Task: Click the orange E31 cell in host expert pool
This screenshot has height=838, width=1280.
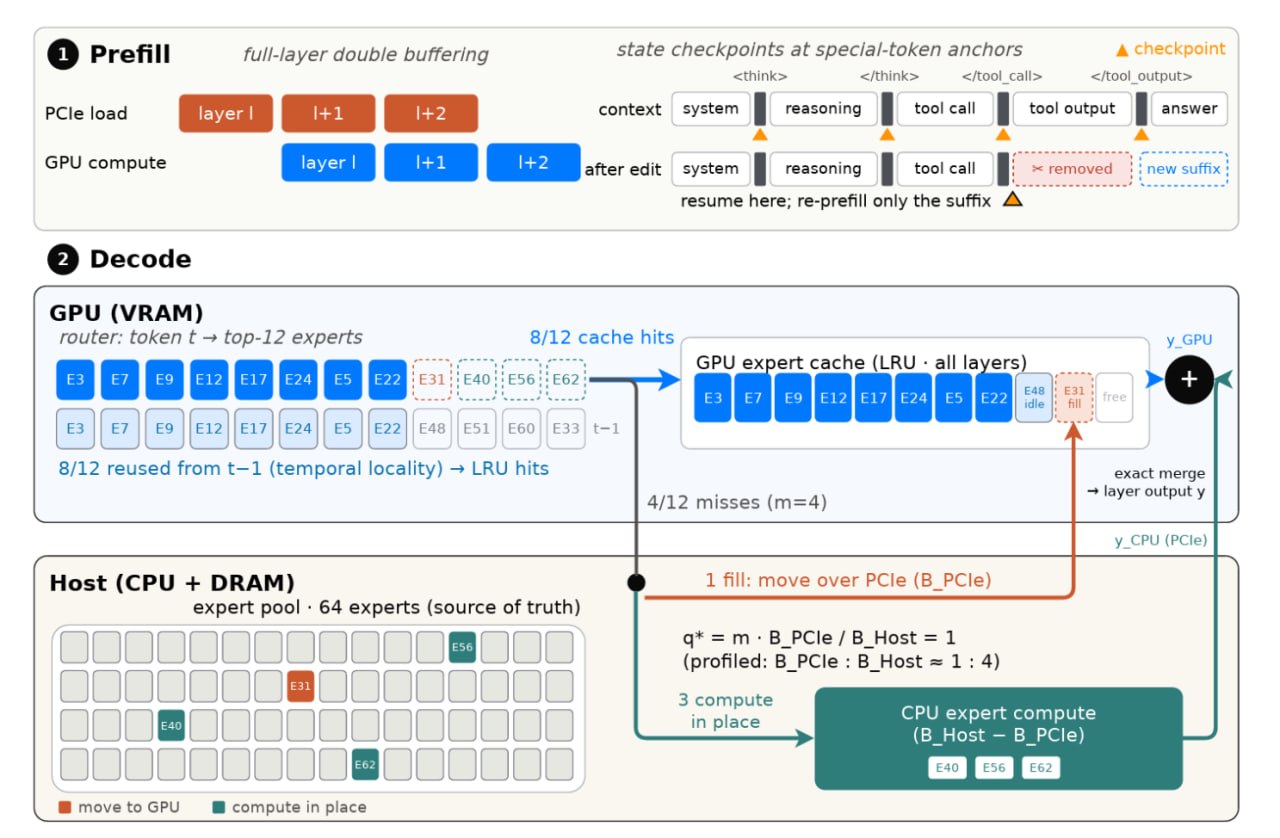Action: click(300, 686)
